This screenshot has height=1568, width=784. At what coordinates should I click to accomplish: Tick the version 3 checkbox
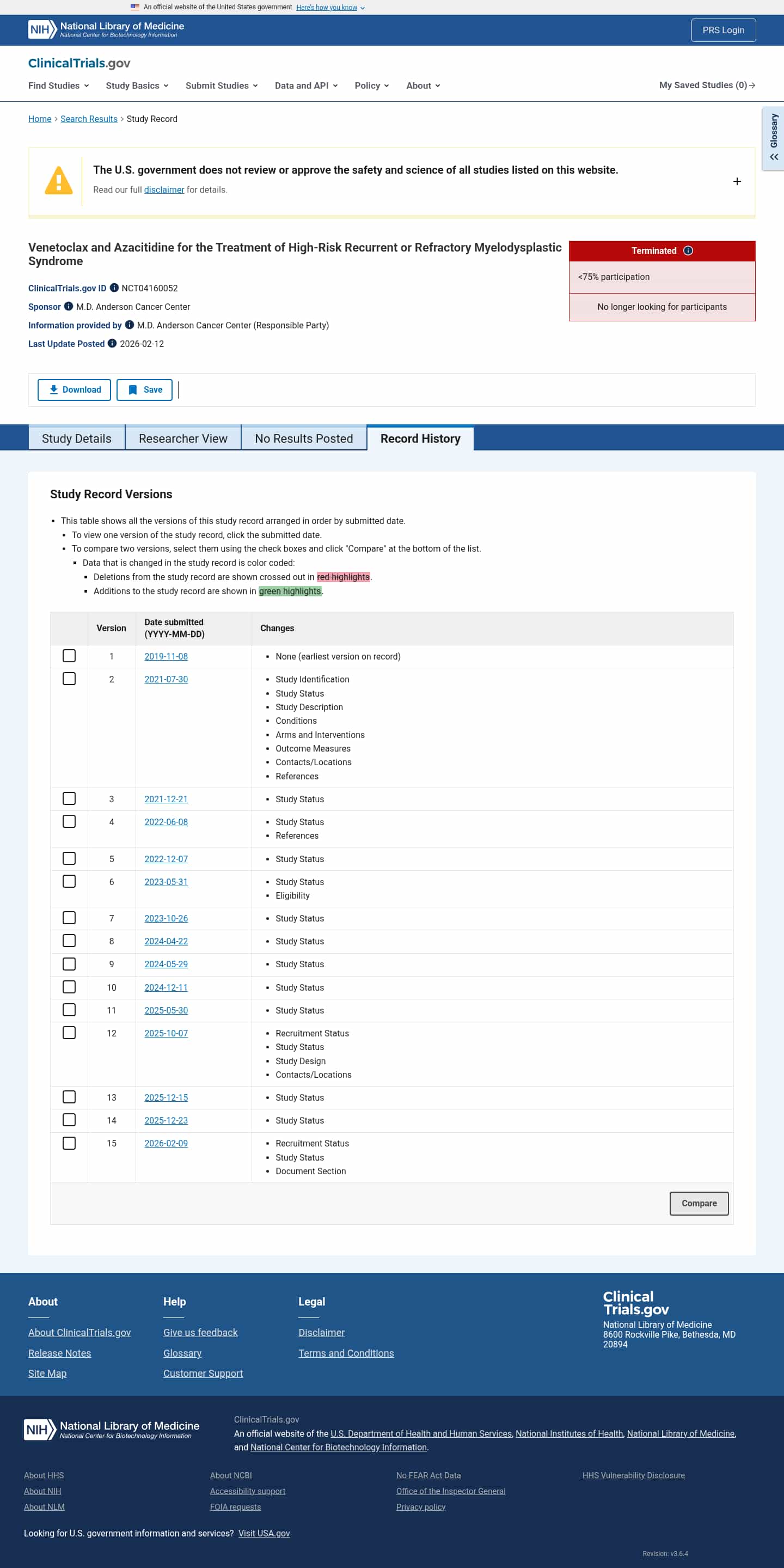(69, 798)
